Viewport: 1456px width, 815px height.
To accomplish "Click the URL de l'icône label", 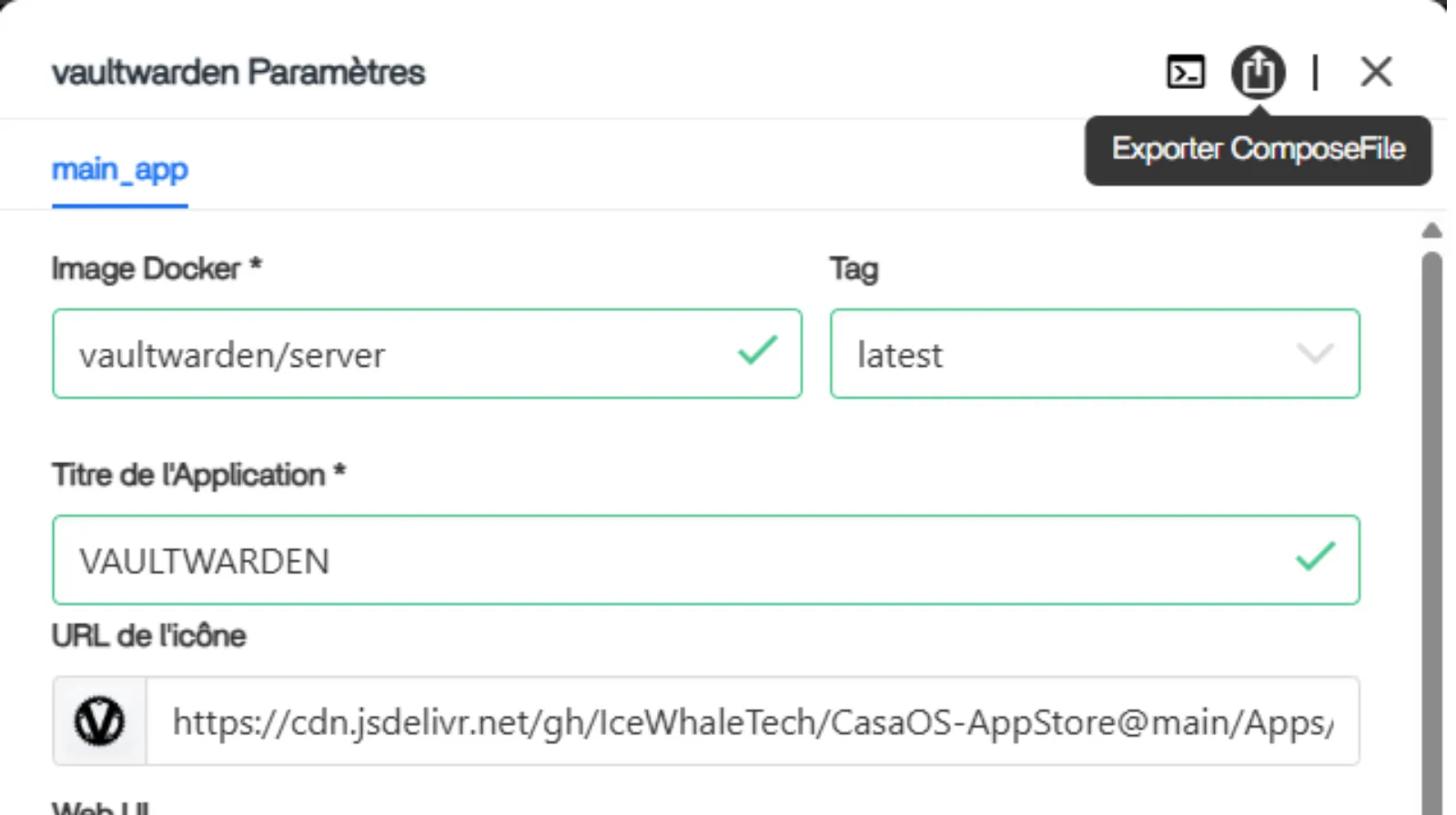I will point(149,636).
